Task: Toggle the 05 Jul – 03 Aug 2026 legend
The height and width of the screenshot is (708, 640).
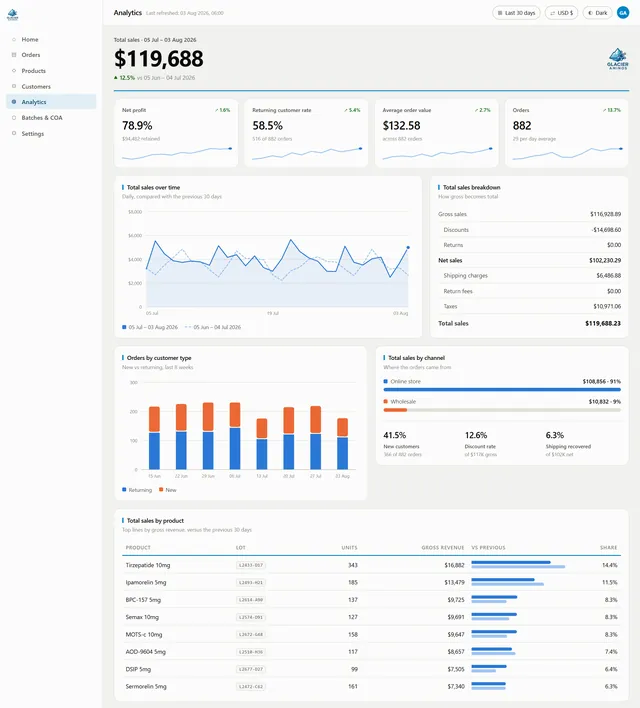Action: point(150,327)
